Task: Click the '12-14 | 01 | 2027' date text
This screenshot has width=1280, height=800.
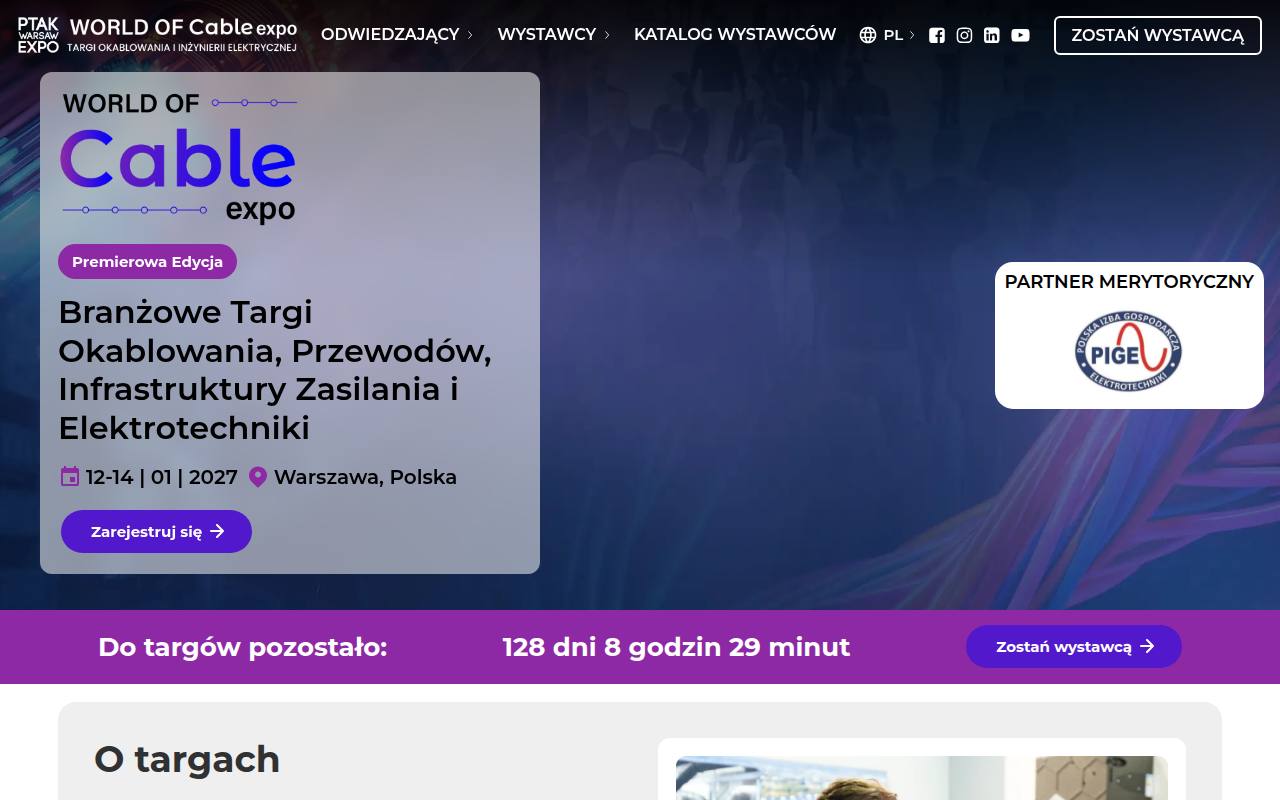Action: (x=162, y=477)
